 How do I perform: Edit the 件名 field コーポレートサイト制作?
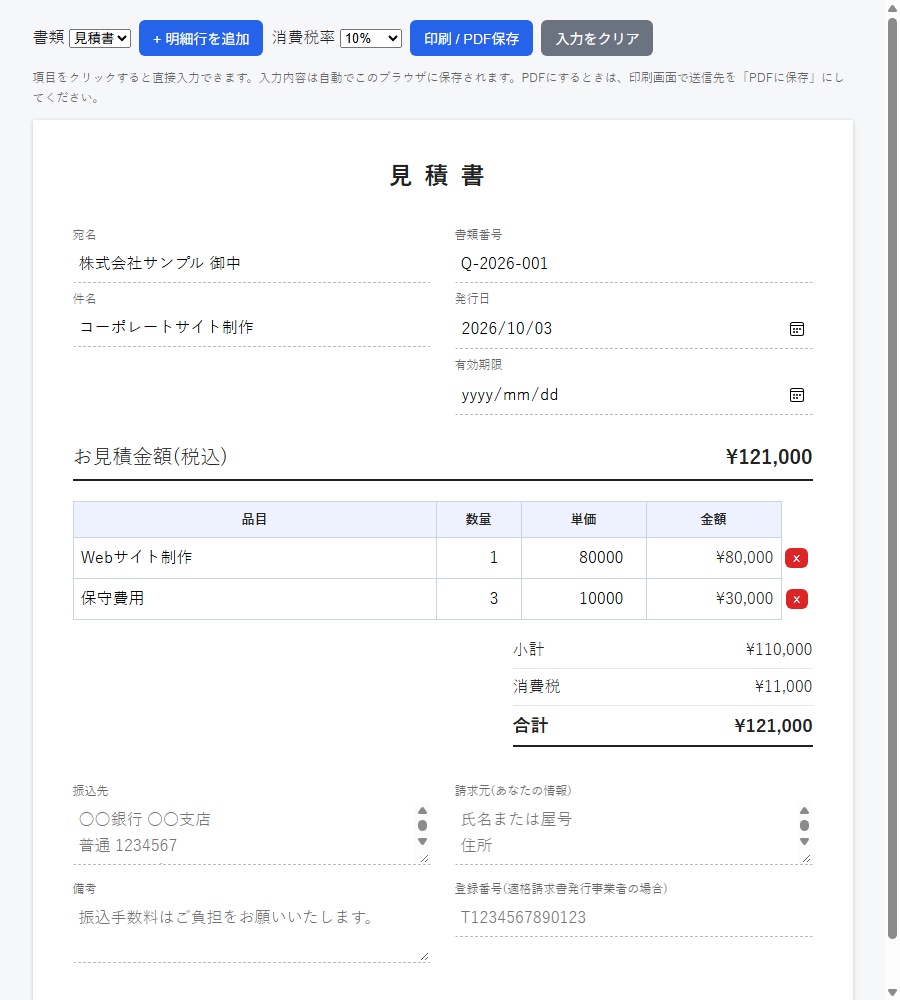[x=252, y=327]
